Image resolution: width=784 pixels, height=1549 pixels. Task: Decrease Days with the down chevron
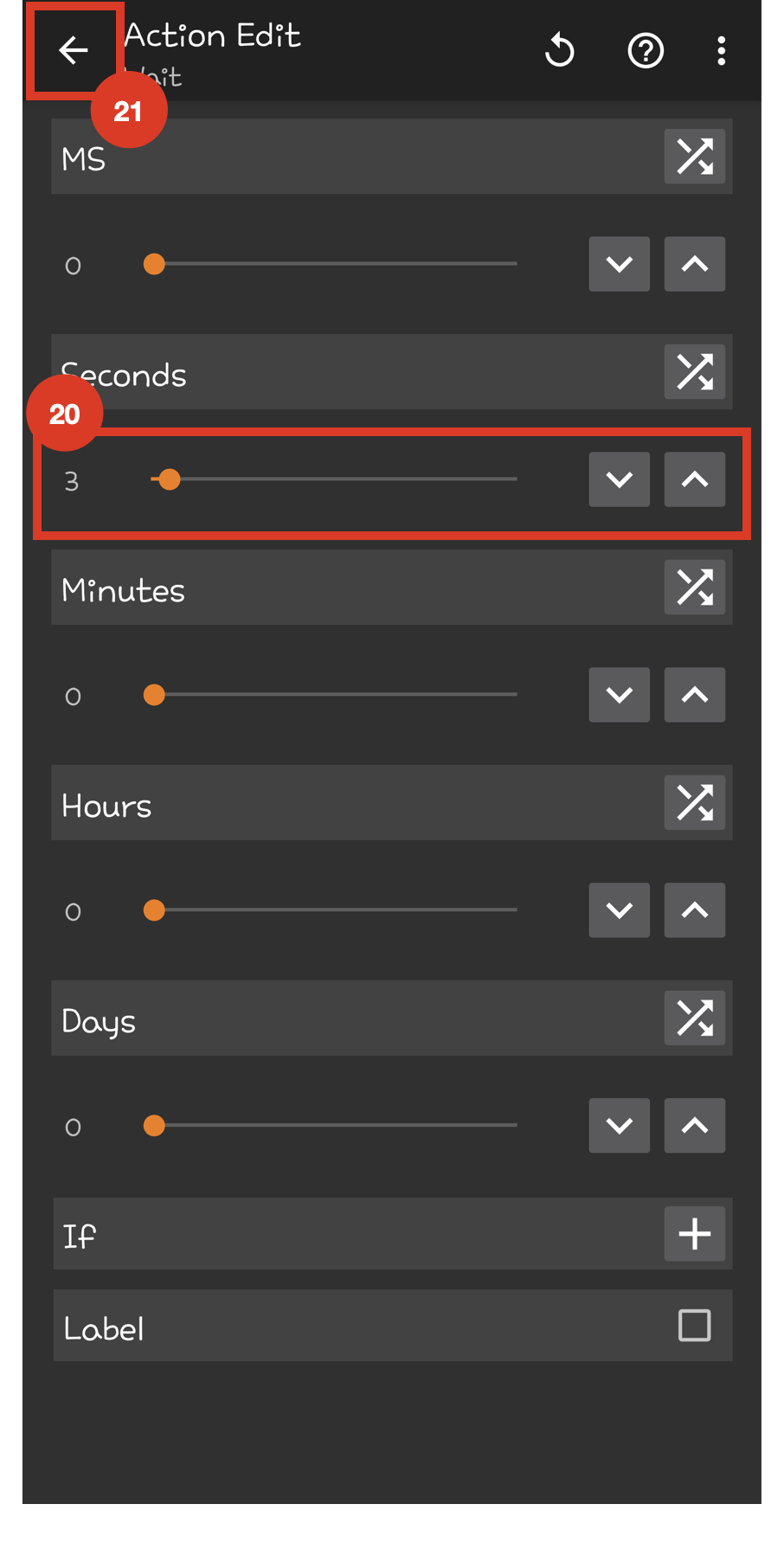click(x=619, y=1125)
